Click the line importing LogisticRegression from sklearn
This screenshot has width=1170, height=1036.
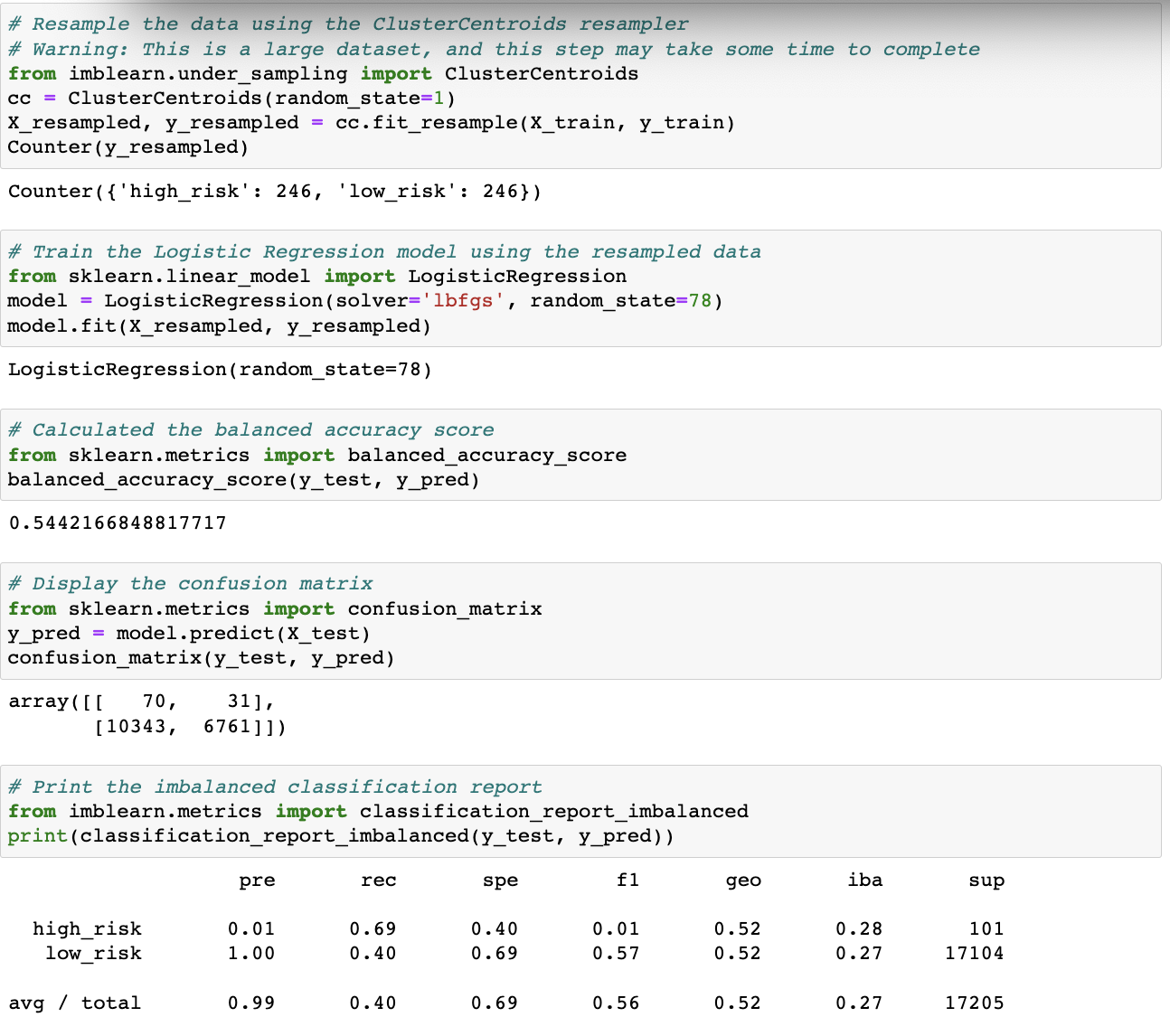pos(317,277)
